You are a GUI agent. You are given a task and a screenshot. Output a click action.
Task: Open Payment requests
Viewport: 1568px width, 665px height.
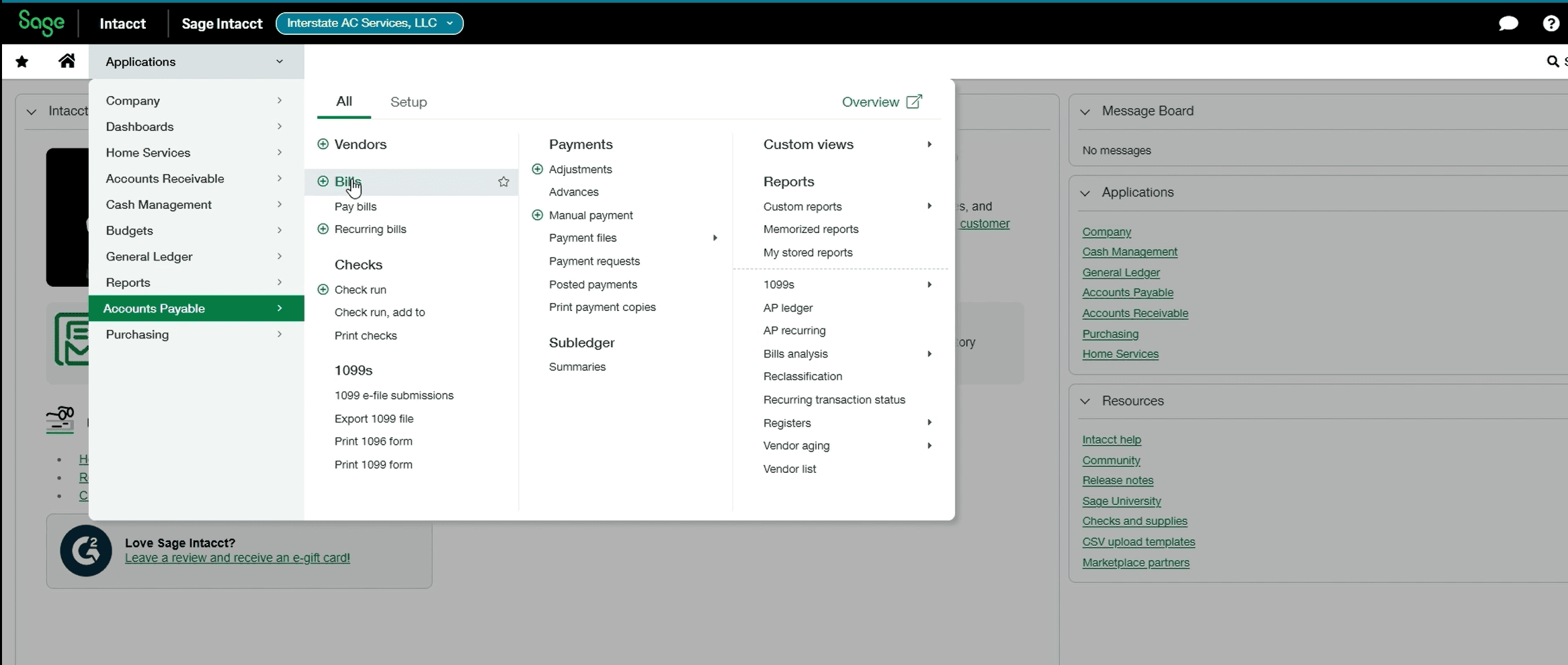click(x=594, y=261)
